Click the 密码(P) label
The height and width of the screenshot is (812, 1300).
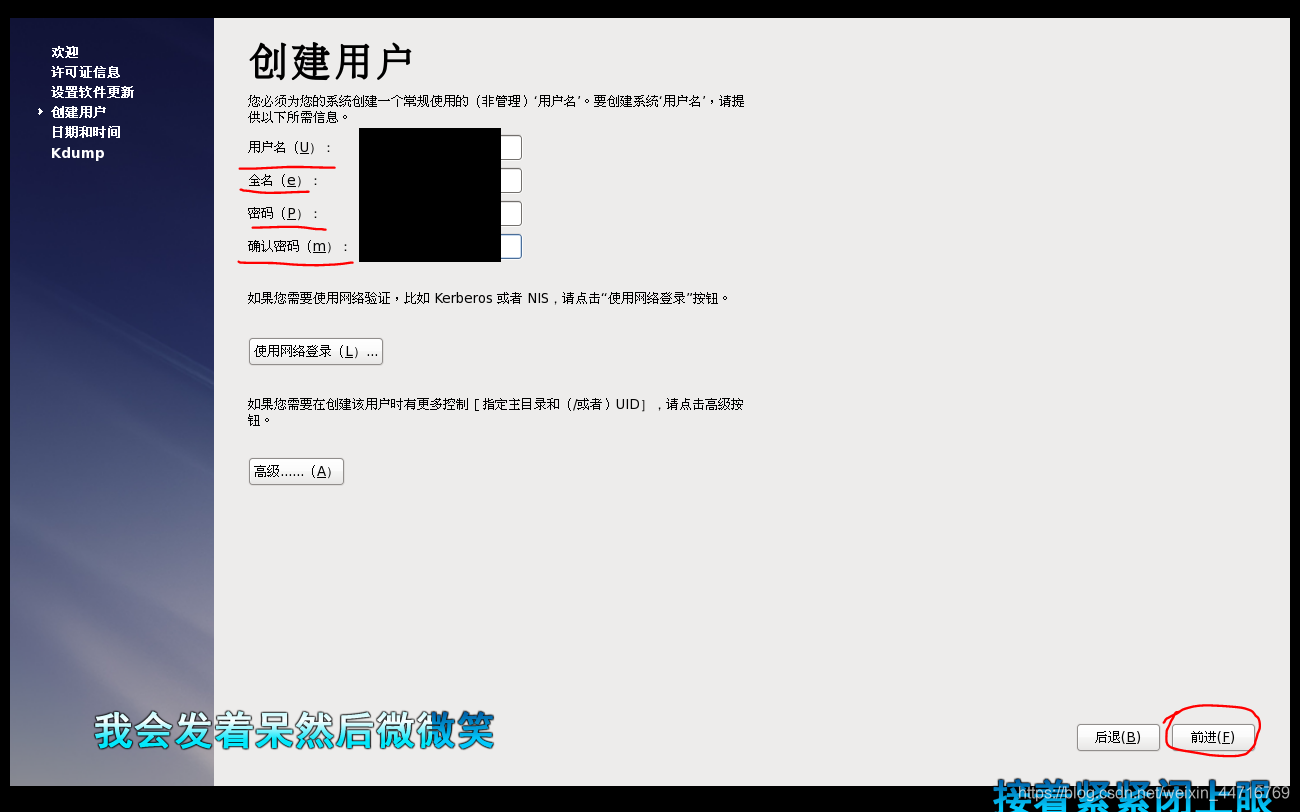(283, 214)
